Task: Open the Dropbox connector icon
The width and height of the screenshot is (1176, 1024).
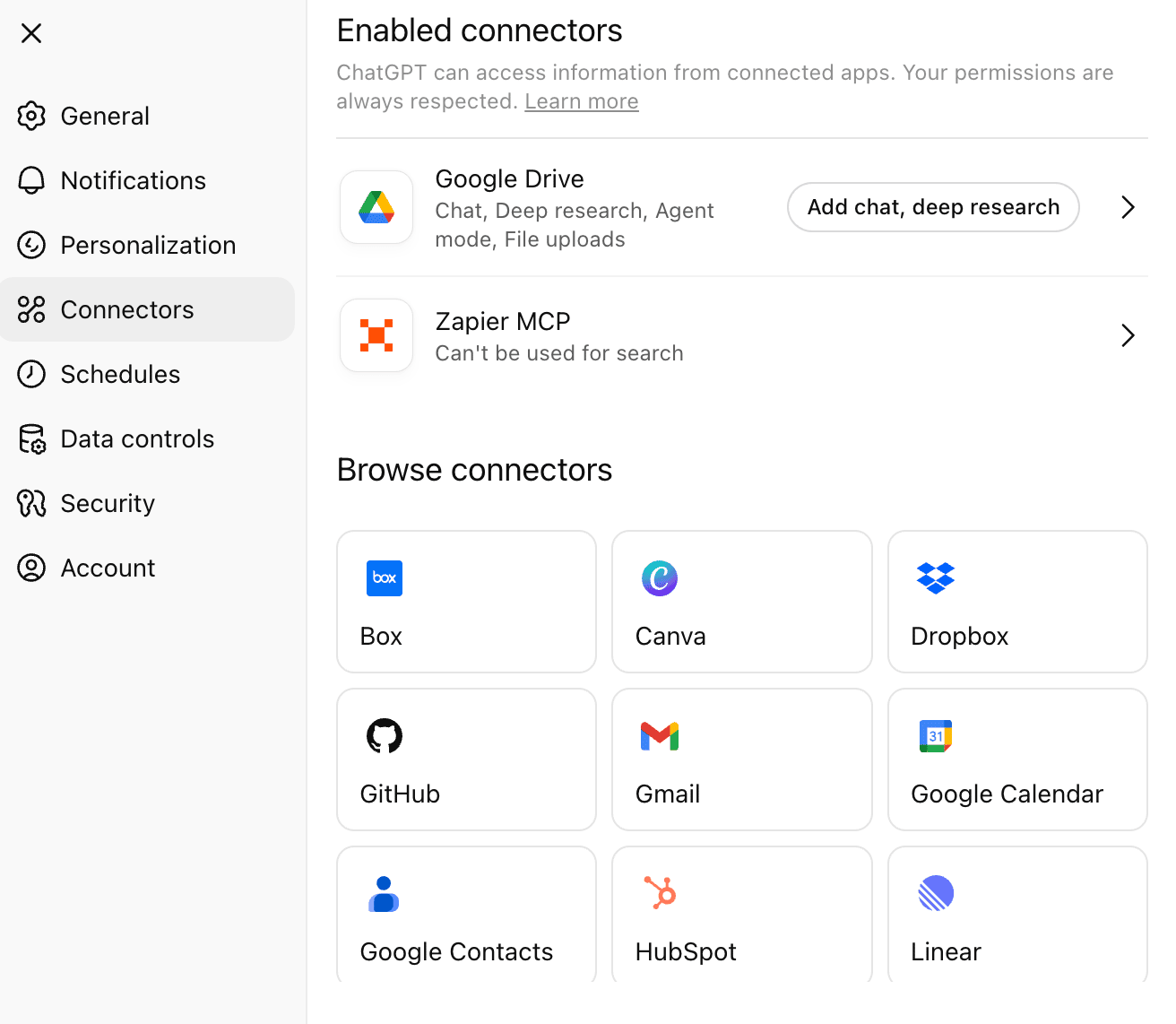Action: click(935, 578)
